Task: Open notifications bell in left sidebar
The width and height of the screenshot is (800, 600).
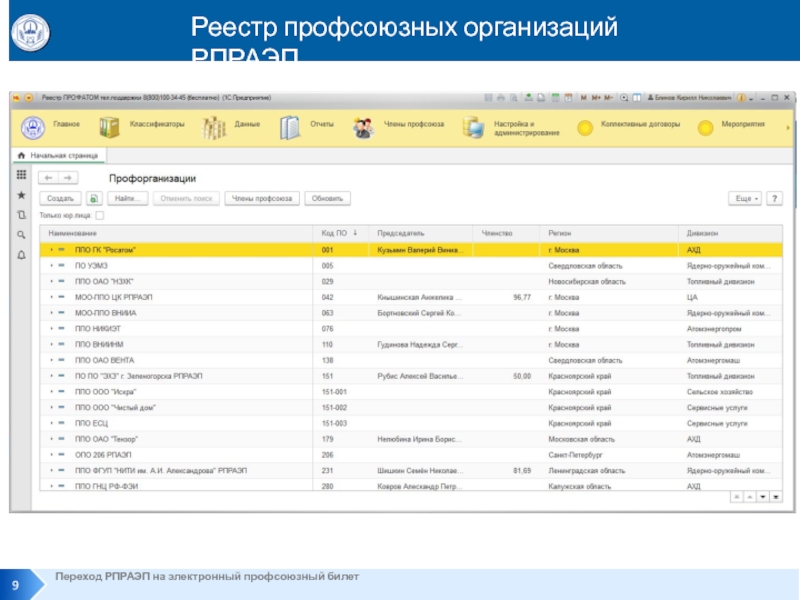Action: point(21,255)
